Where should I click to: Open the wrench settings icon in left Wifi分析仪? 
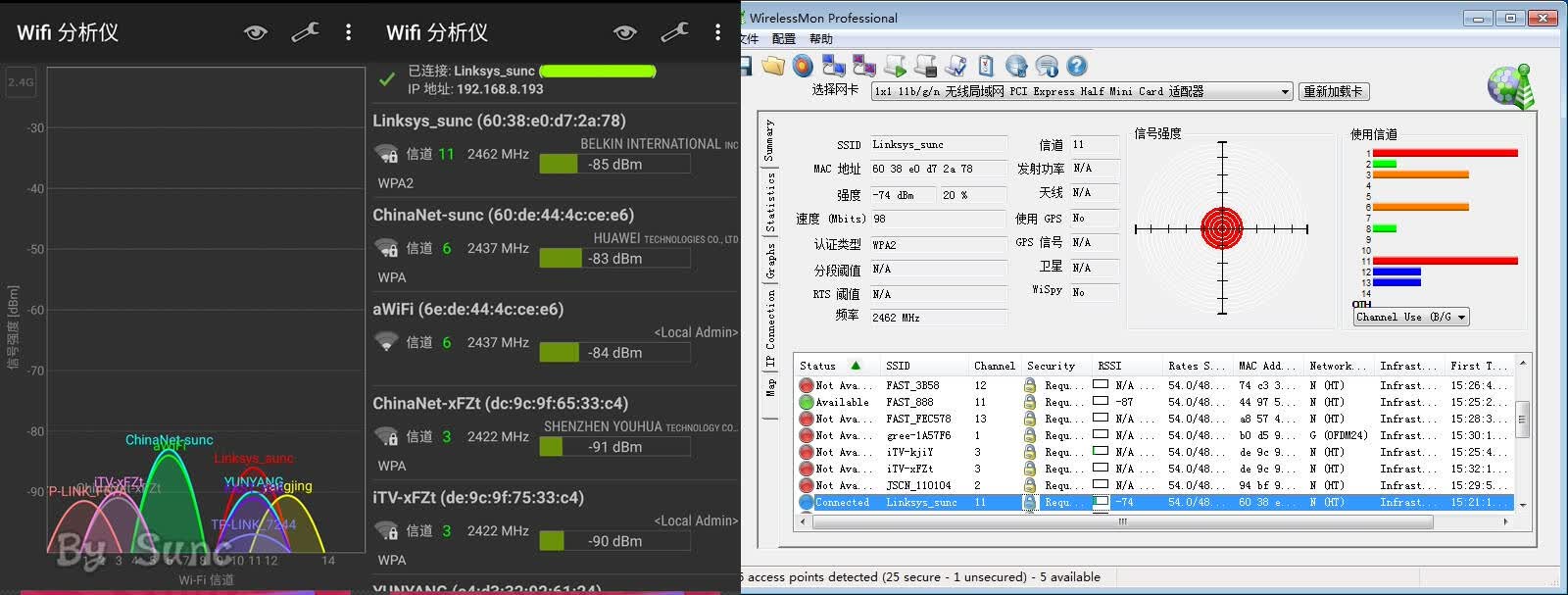306,32
